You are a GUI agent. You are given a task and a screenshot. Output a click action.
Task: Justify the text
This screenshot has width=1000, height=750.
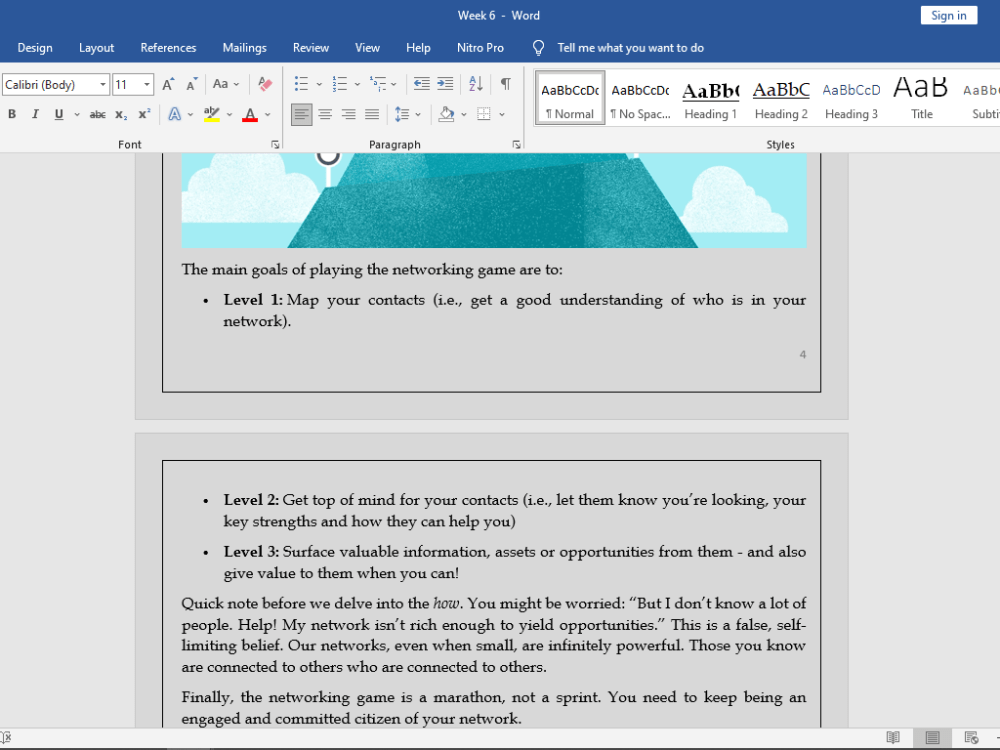click(x=372, y=114)
